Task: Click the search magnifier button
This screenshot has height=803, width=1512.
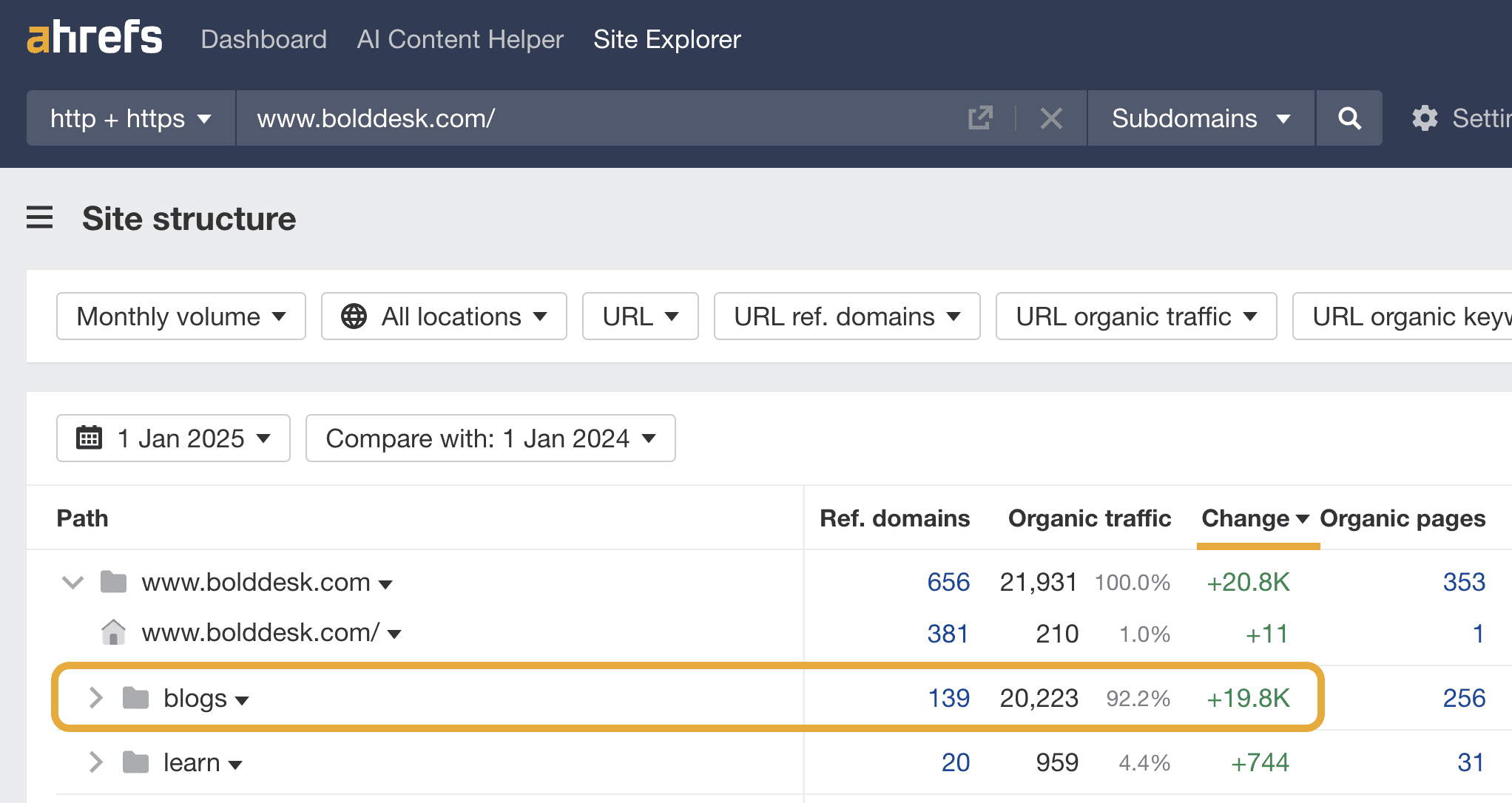Action: tap(1349, 118)
